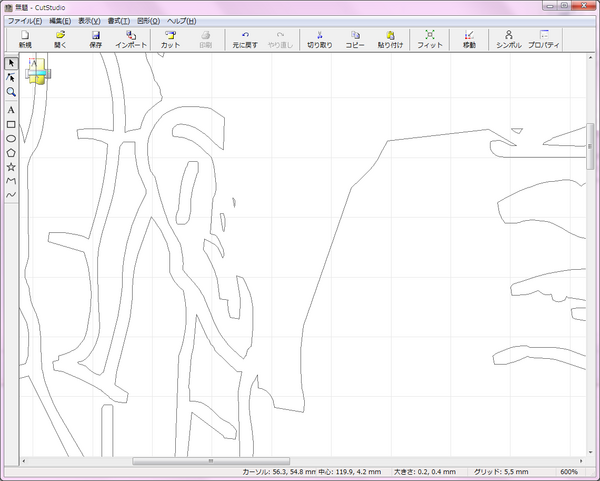Pick the polygon shape tool
600x481 pixels.
click(11, 153)
